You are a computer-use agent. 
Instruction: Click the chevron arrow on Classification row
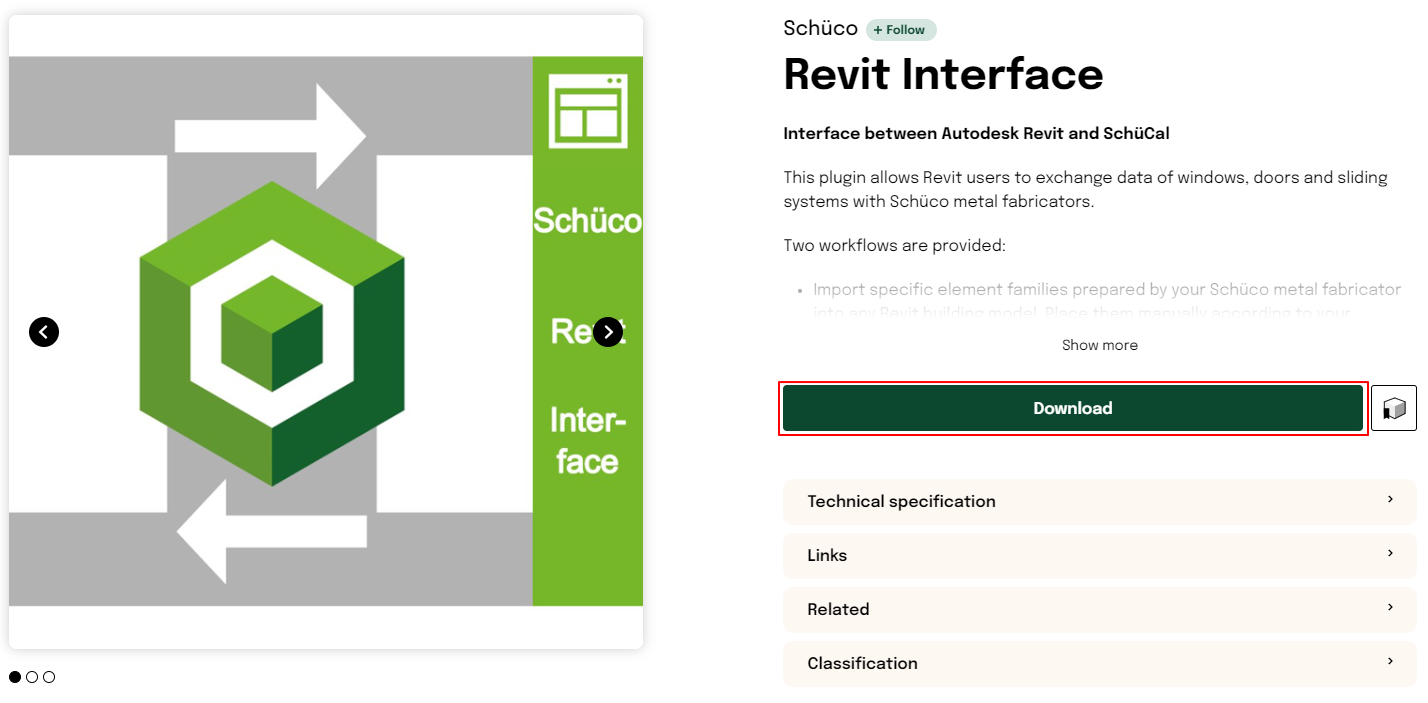coord(1390,662)
